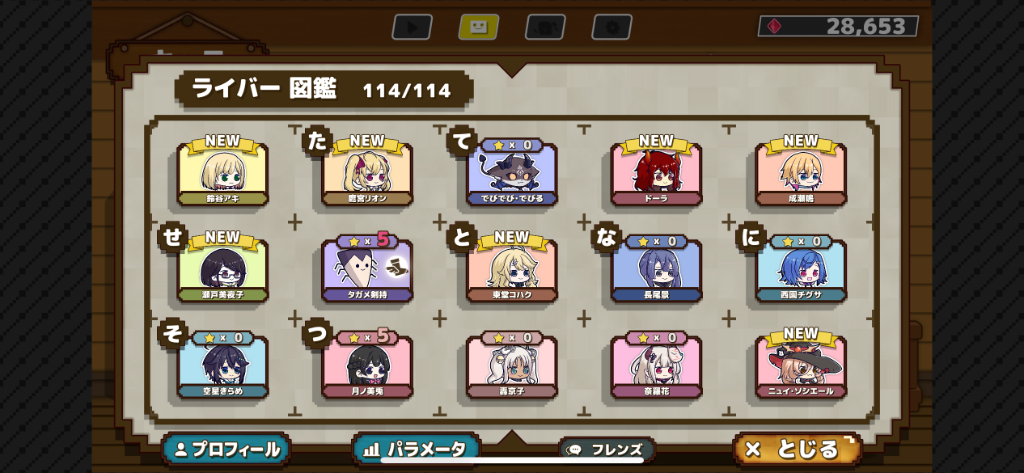Open 東堂コハク character card
Viewport: 1024px width, 473px height.
[511, 267]
